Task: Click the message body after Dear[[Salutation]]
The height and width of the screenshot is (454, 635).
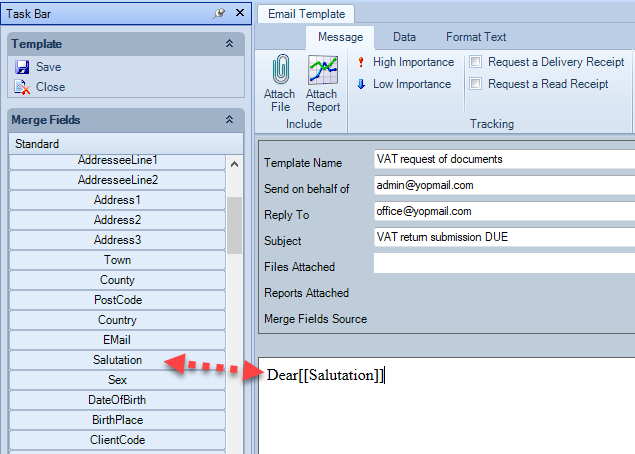Action: tap(386, 375)
